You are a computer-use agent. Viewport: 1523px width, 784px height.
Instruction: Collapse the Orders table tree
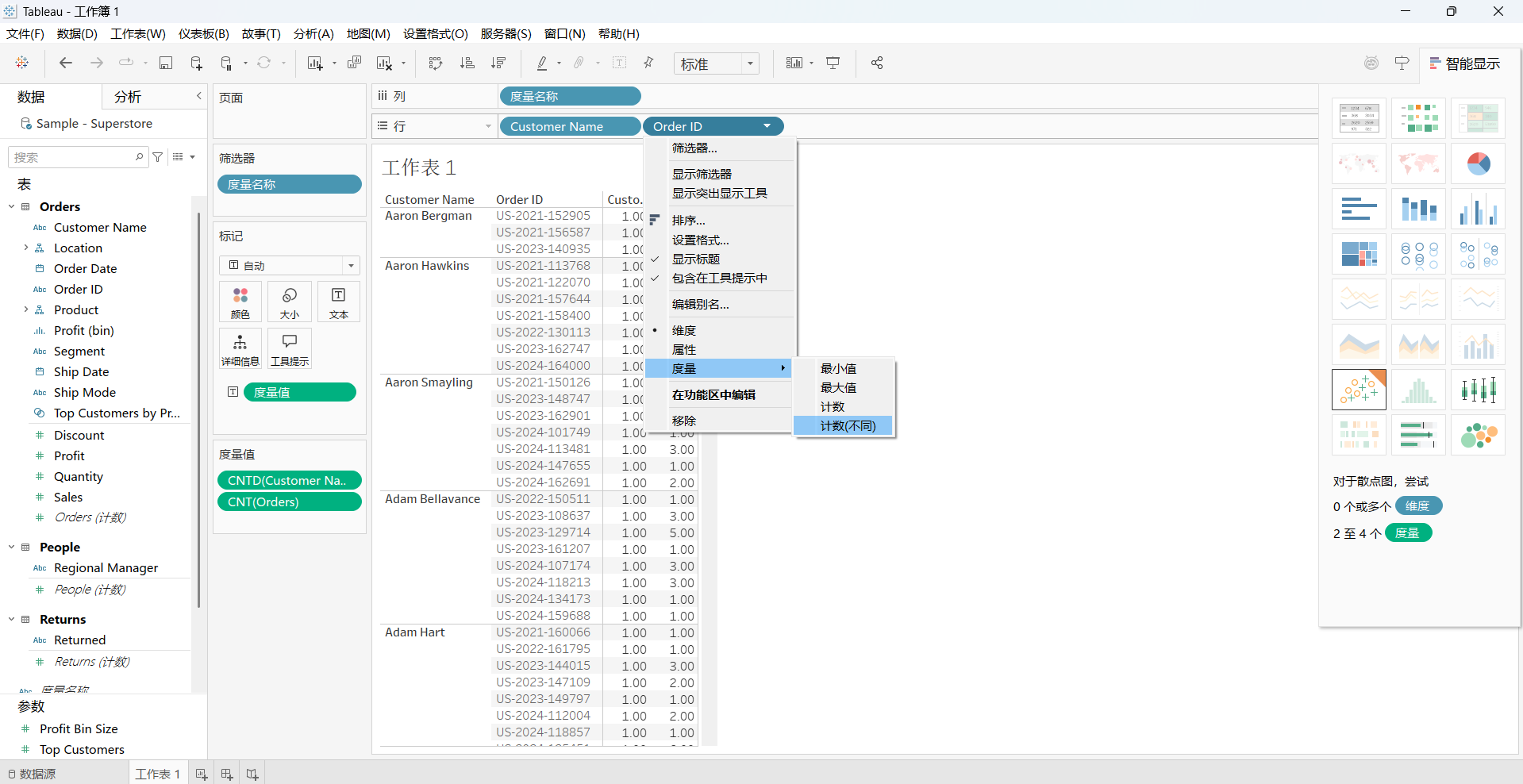(x=12, y=206)
